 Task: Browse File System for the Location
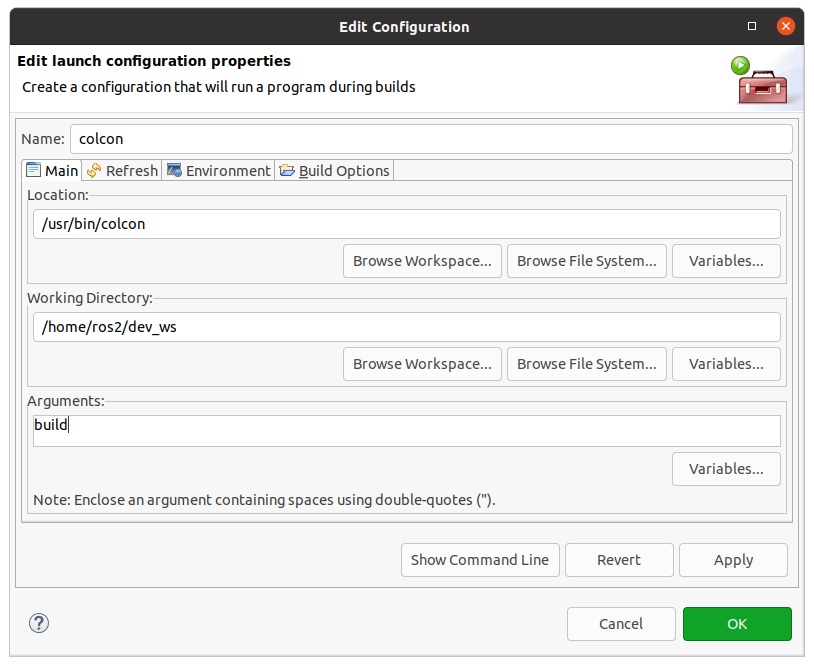coord(586,261)
